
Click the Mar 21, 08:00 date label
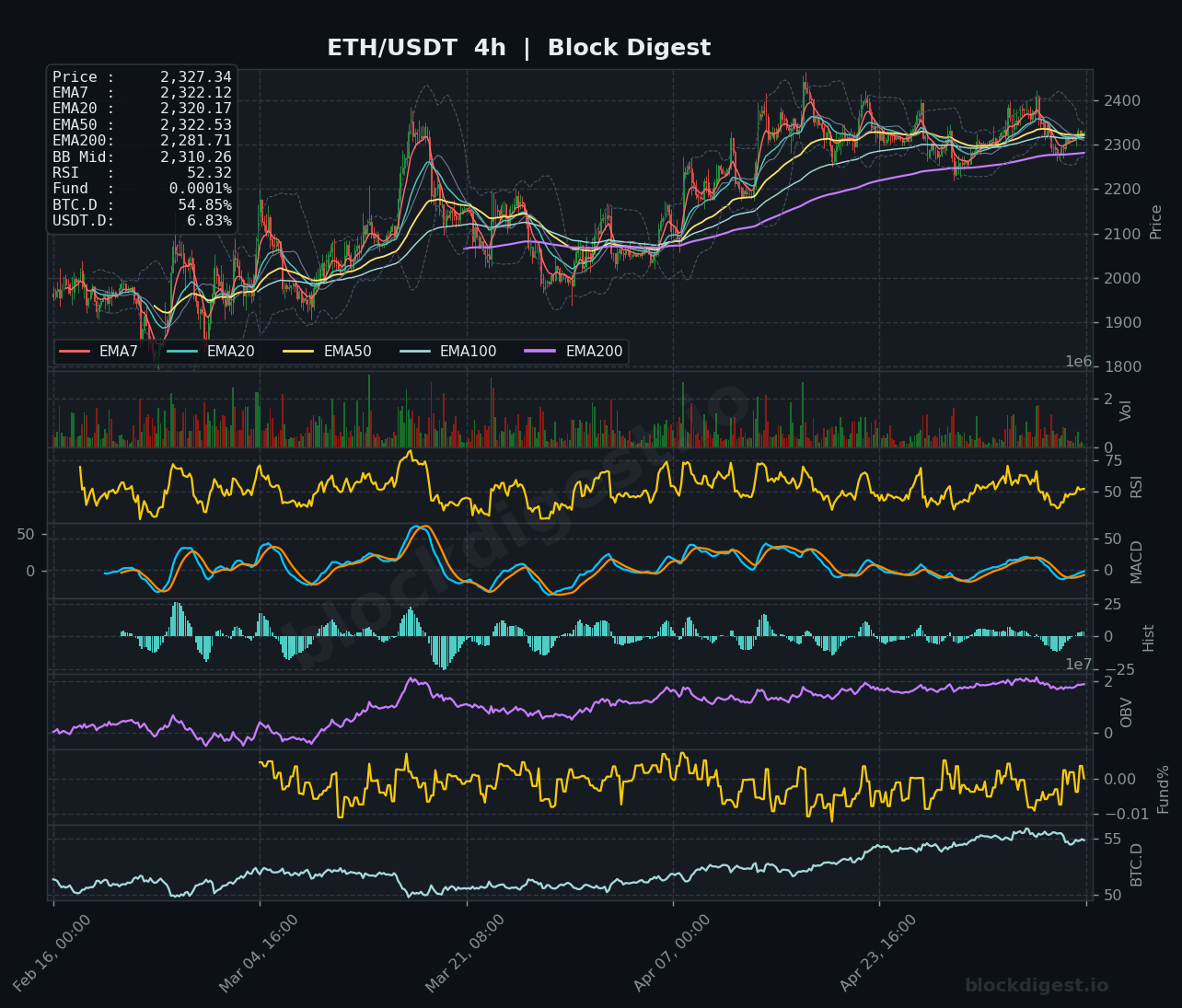click(465, 953)
